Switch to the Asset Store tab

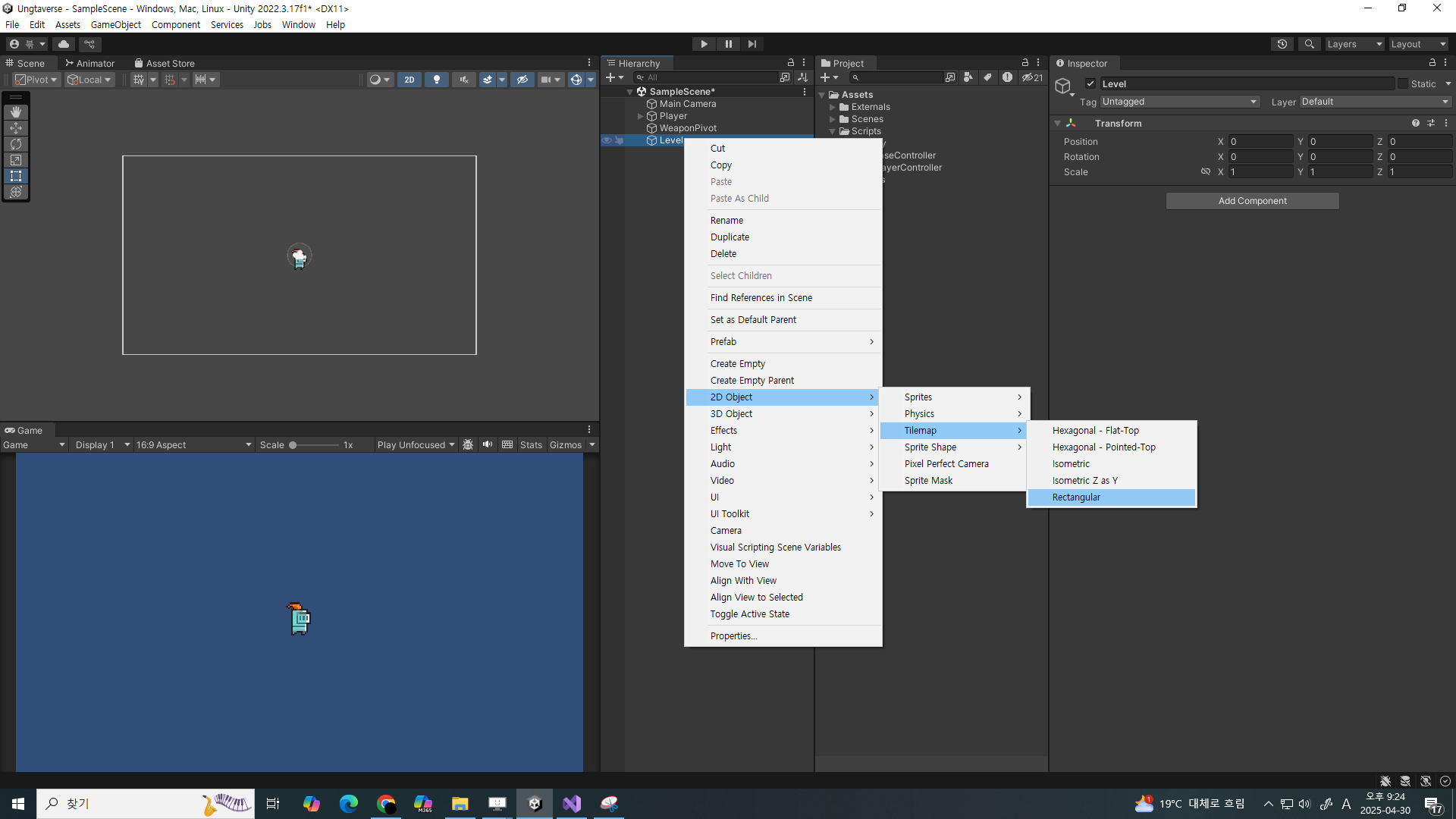click(x=165, y=64)
